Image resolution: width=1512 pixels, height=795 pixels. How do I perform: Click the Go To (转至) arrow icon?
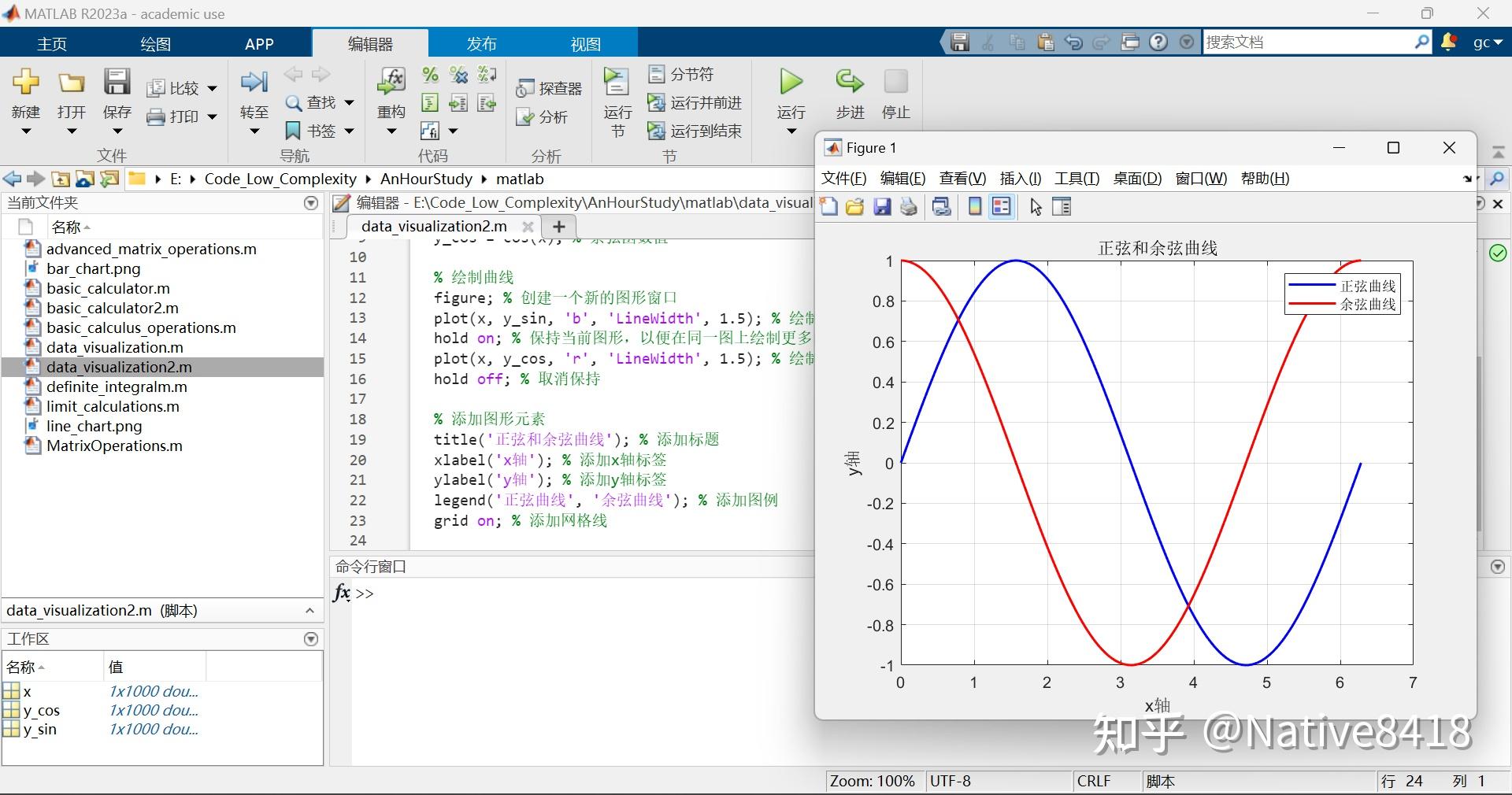[x=254, y=82]
